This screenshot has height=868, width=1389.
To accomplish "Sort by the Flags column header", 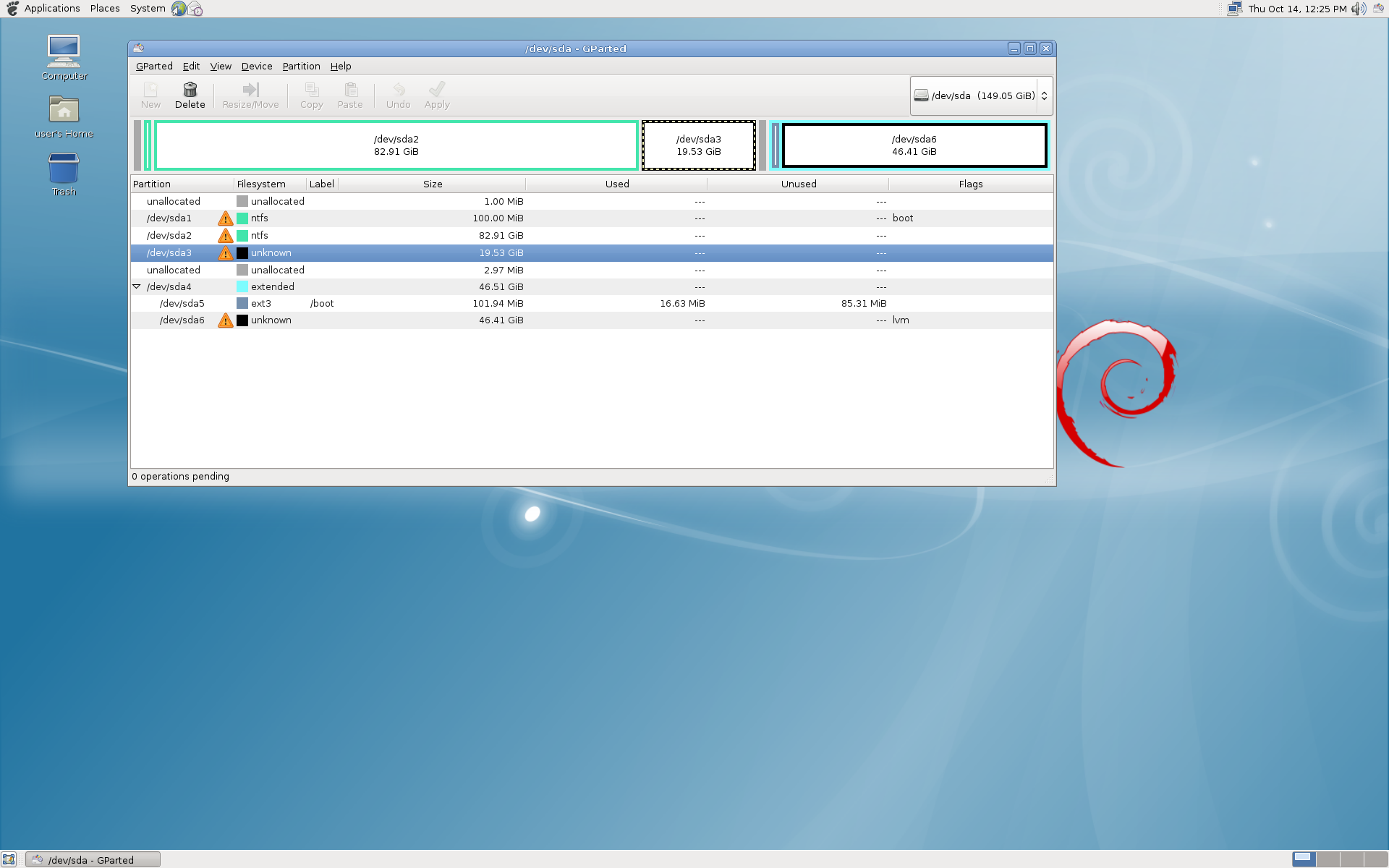I will point(971,184).
